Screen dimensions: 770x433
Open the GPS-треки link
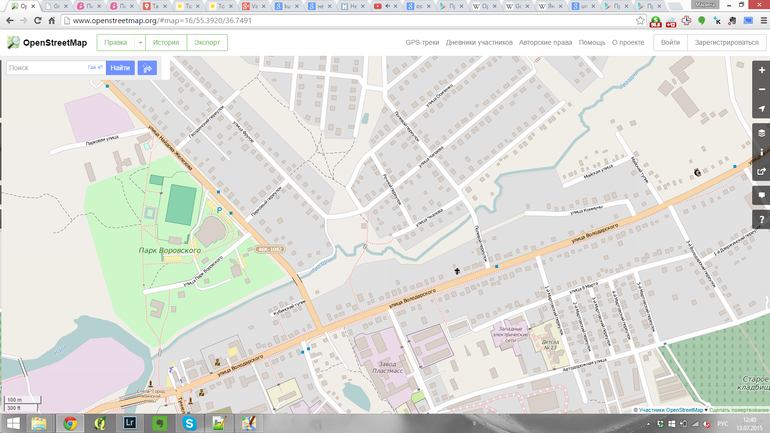pyautogui.click(x=422, y=43)
